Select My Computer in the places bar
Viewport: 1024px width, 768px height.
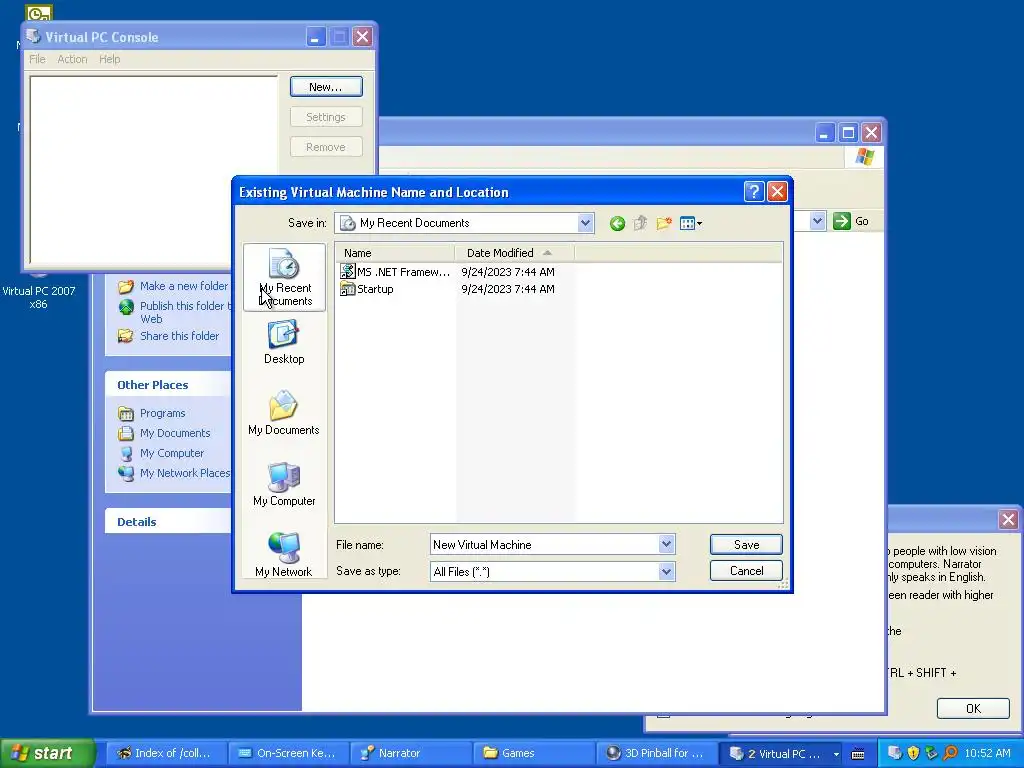[x=284, y=484]
